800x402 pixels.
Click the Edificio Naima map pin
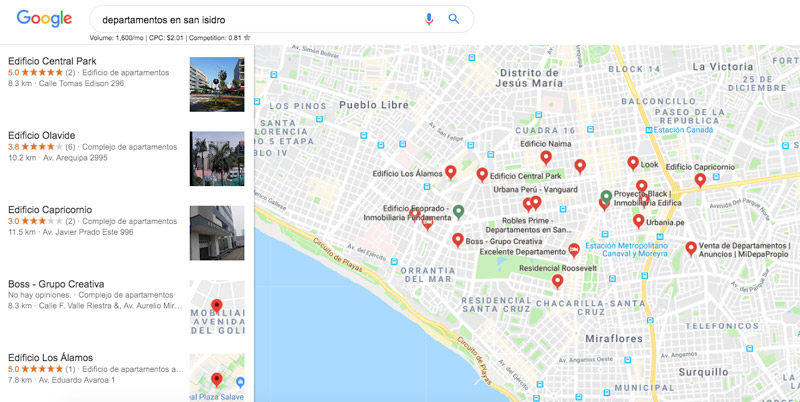546,158
